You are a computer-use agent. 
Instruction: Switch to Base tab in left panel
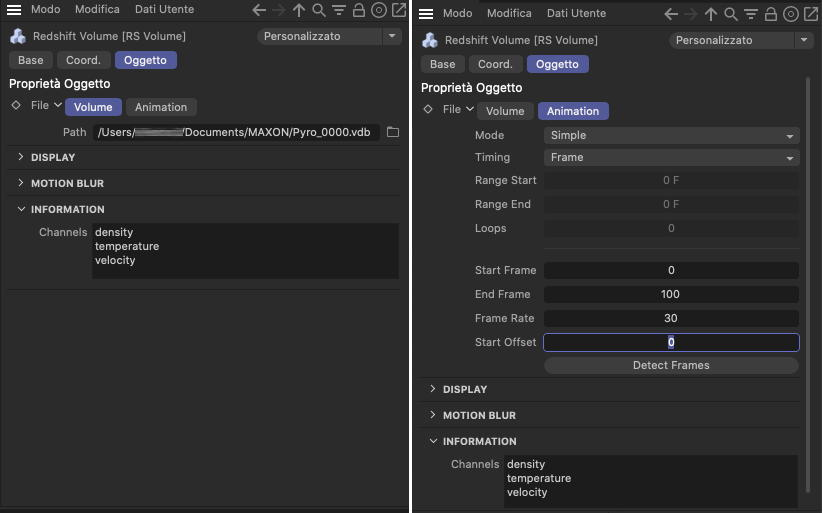coord(30,60)
